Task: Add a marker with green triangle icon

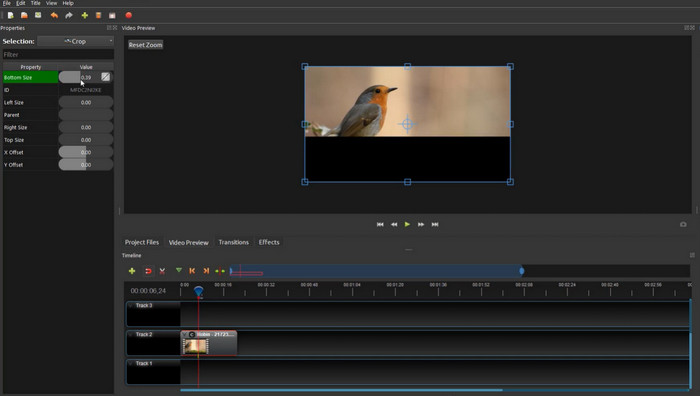Action: (x=179, y=271)
